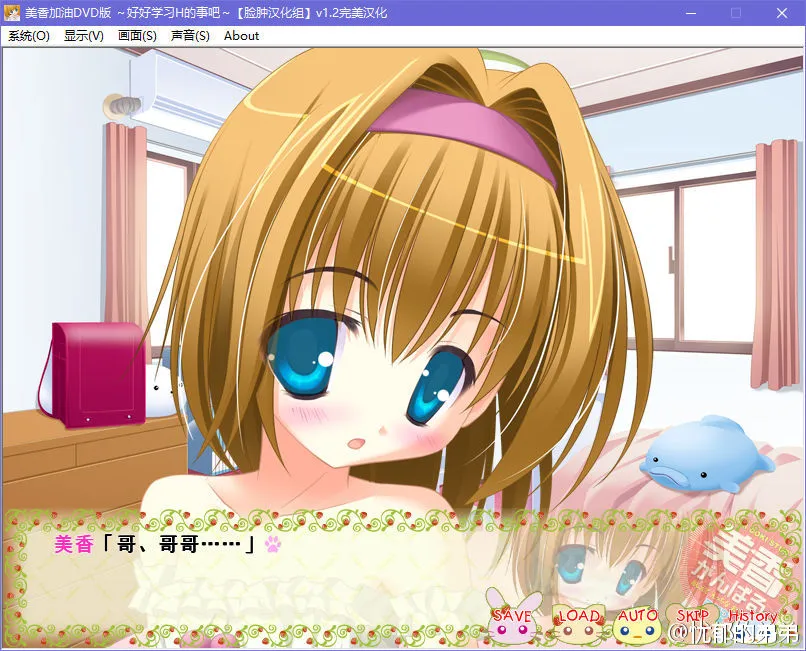Click the application icon in the title bar
The height and width of the screenshot is (651, 806).
pyautogui.click(x=13, y=13)
